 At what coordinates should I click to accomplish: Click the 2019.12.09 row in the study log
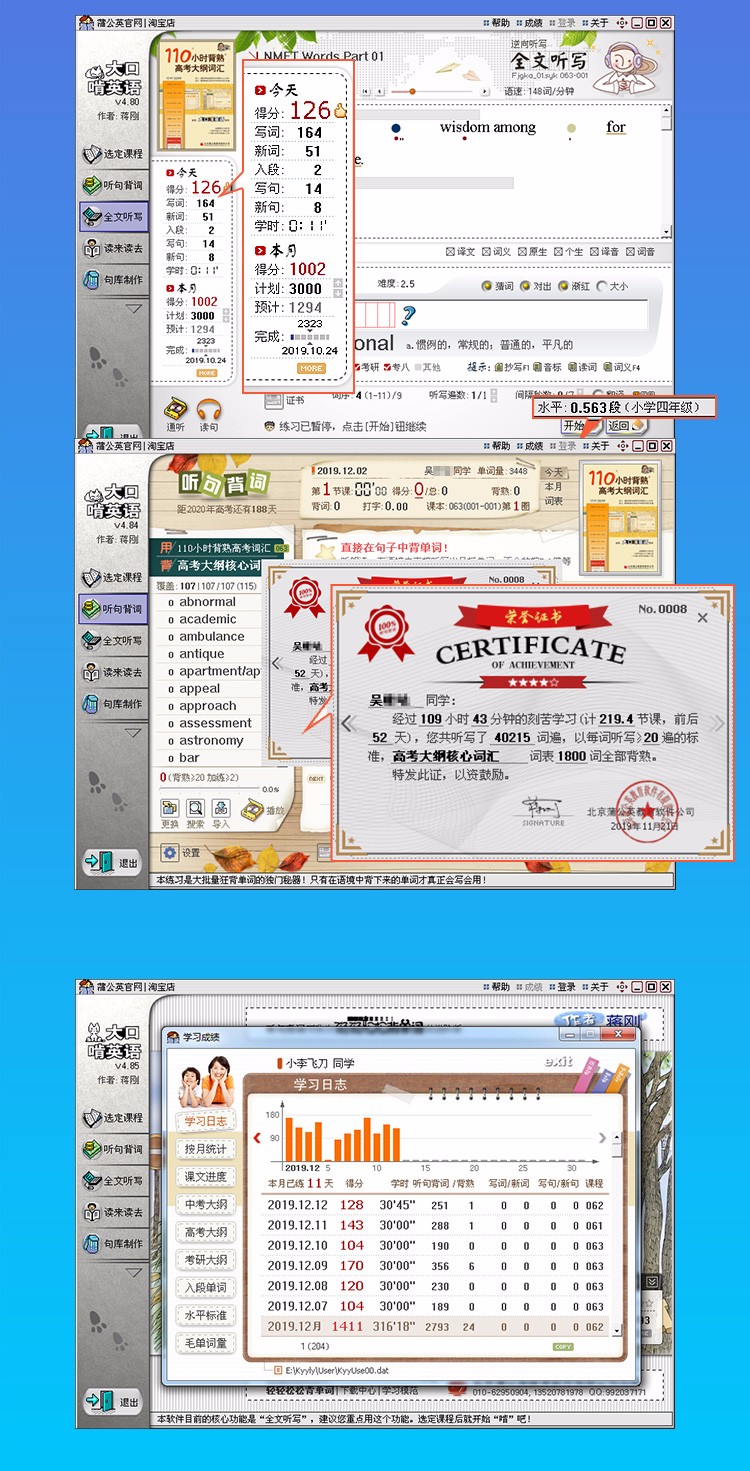[434, 1266]
